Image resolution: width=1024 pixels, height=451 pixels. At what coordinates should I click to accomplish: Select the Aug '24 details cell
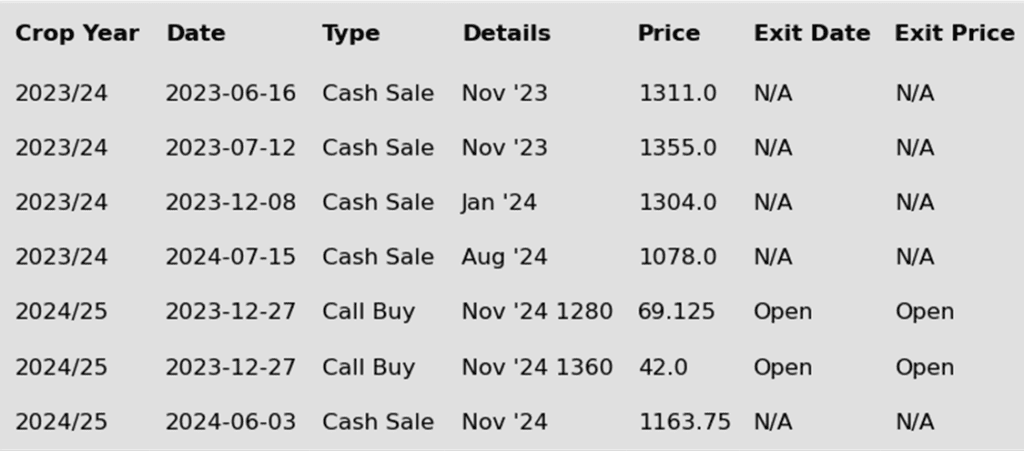[504, 257]
